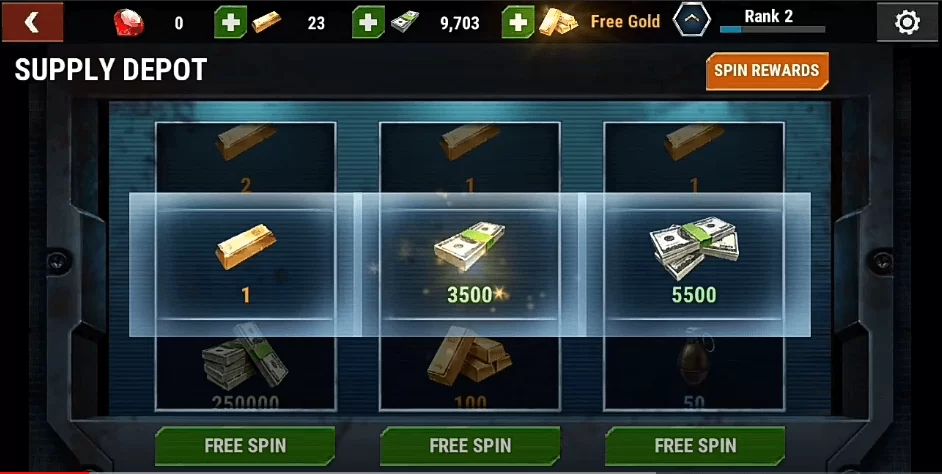Open the Spin Rewards list
The width and height of the screenshot is (942, 474).
click(767, 71)
